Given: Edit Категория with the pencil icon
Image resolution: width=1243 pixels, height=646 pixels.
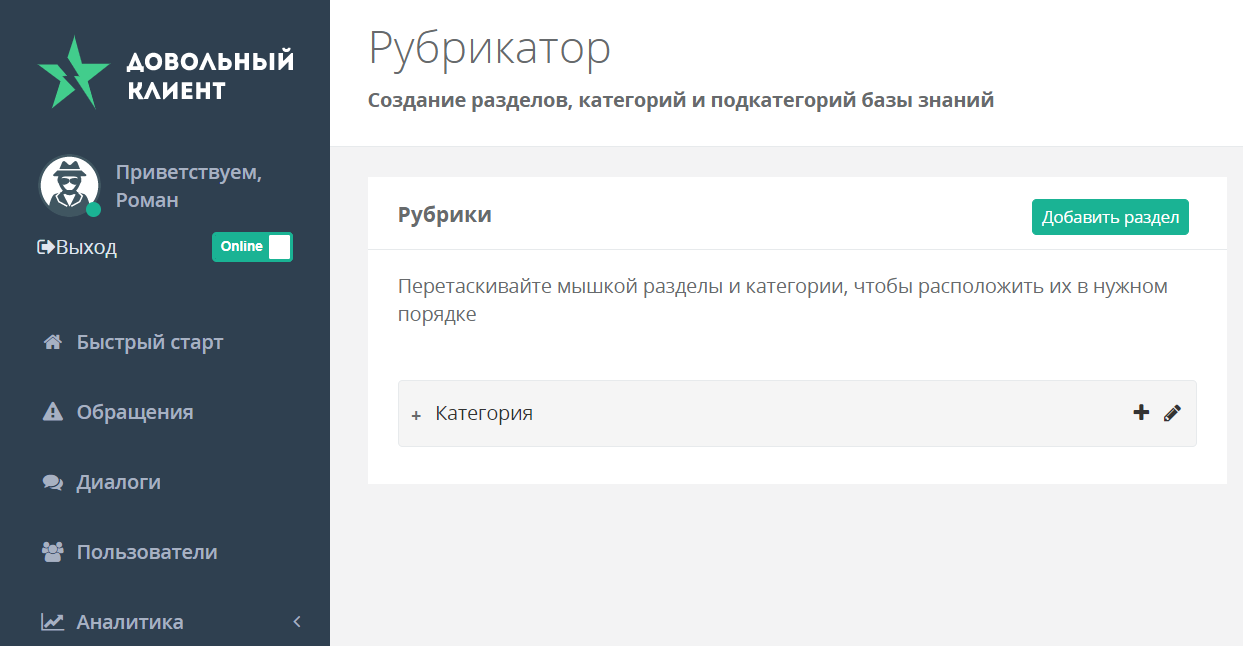Looking at the screenshot, I should coord(1172,413).
